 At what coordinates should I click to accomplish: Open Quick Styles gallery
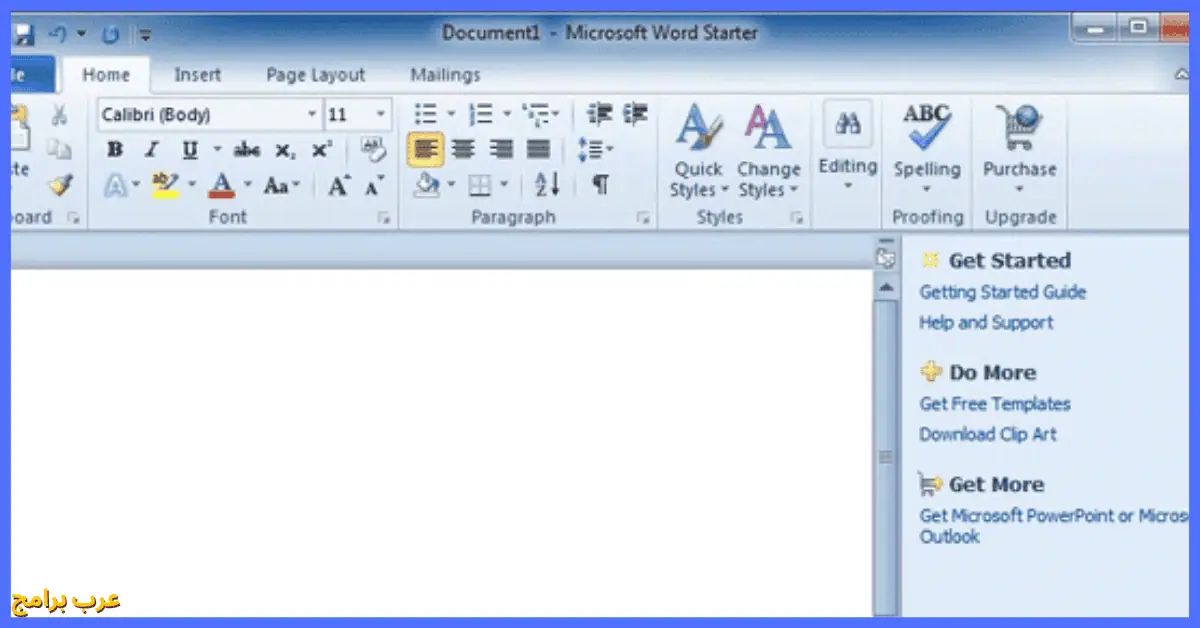click(698, 150)
